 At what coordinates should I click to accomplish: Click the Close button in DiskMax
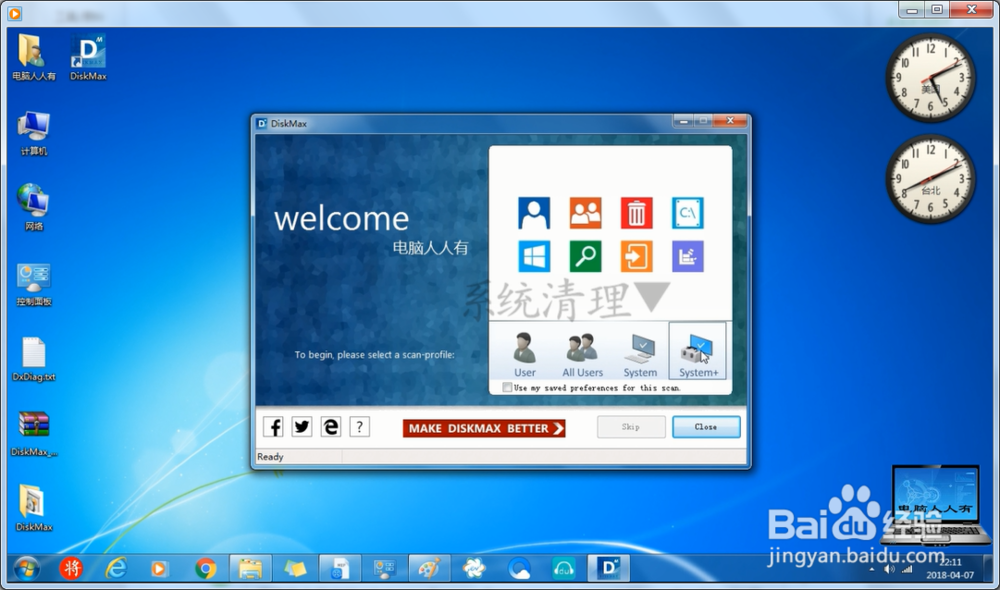[706, 427]
